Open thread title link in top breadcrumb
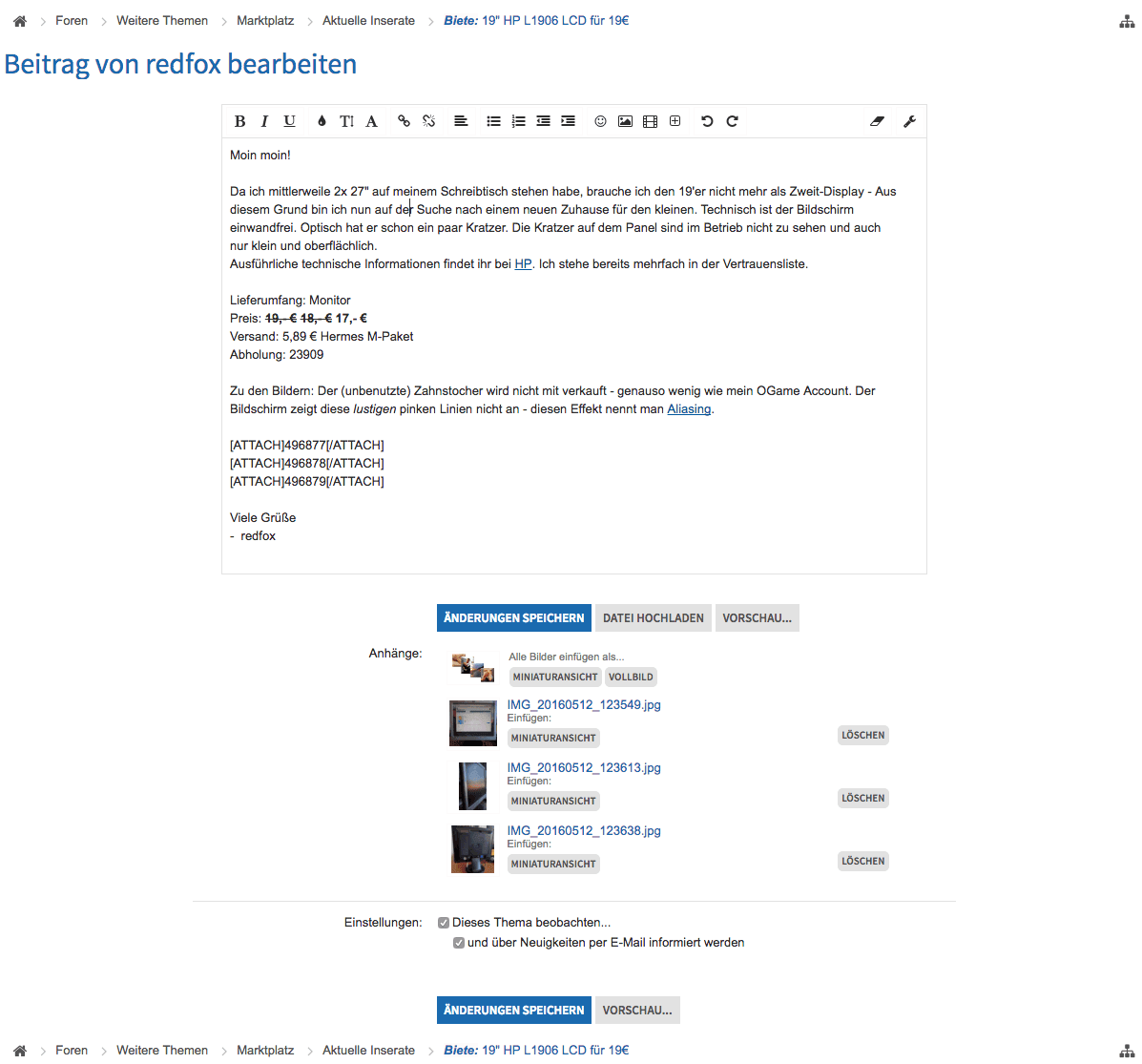Image resolution: width=1142 pixels, height=1064 pixels. [x=536, y=21]
